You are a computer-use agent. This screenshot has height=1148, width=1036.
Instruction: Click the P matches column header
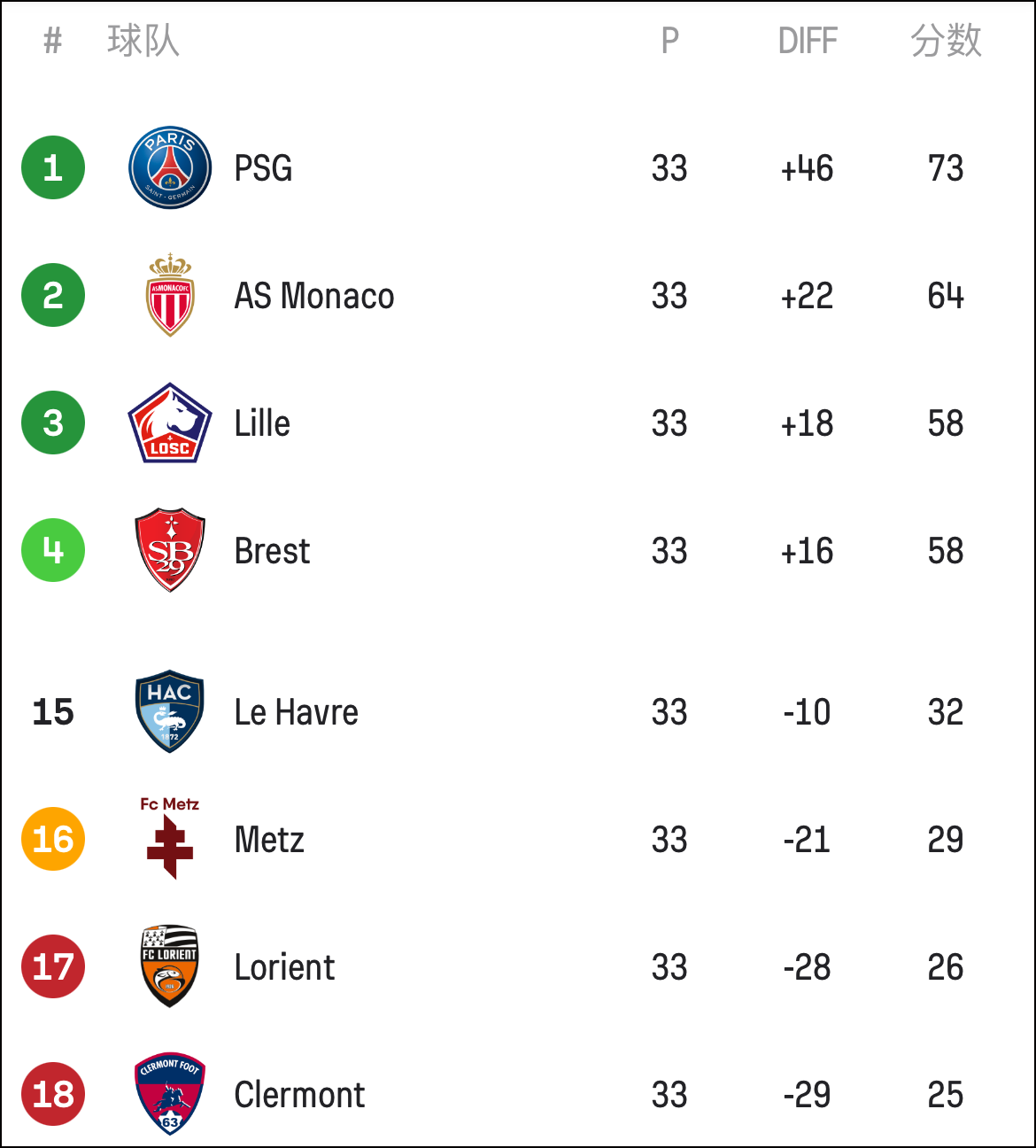point(670,41)
